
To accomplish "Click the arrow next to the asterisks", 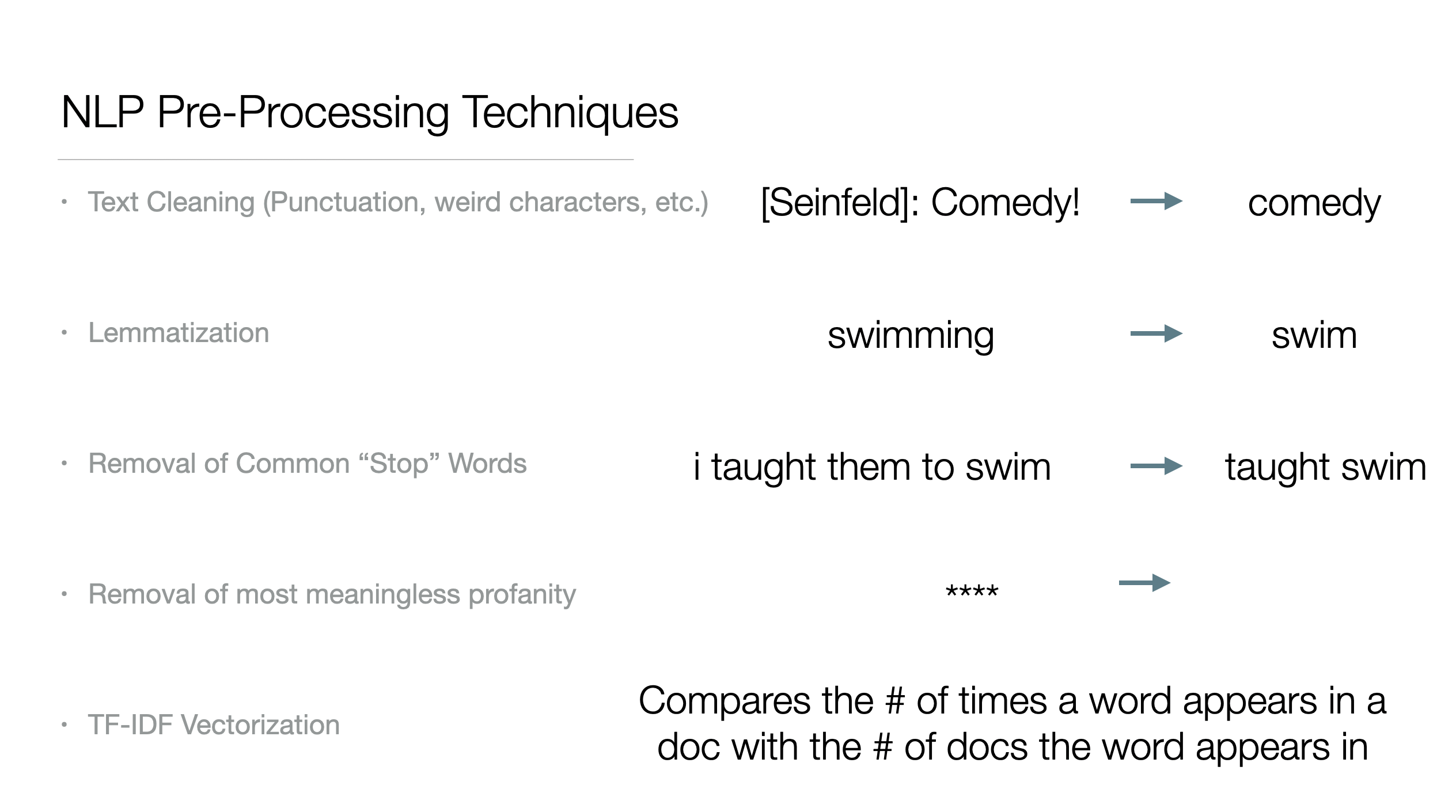I will pyautogui.click(x=1144, y=583).
